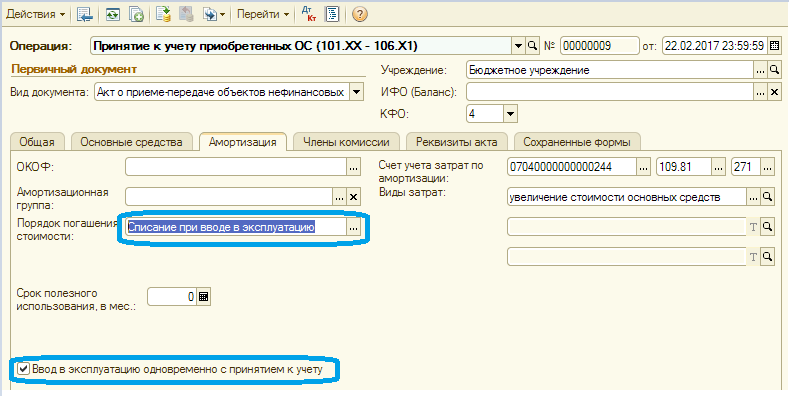Click the Срок полезного использования value field
This screenshot has width=789, height=396.
[172, 297]
